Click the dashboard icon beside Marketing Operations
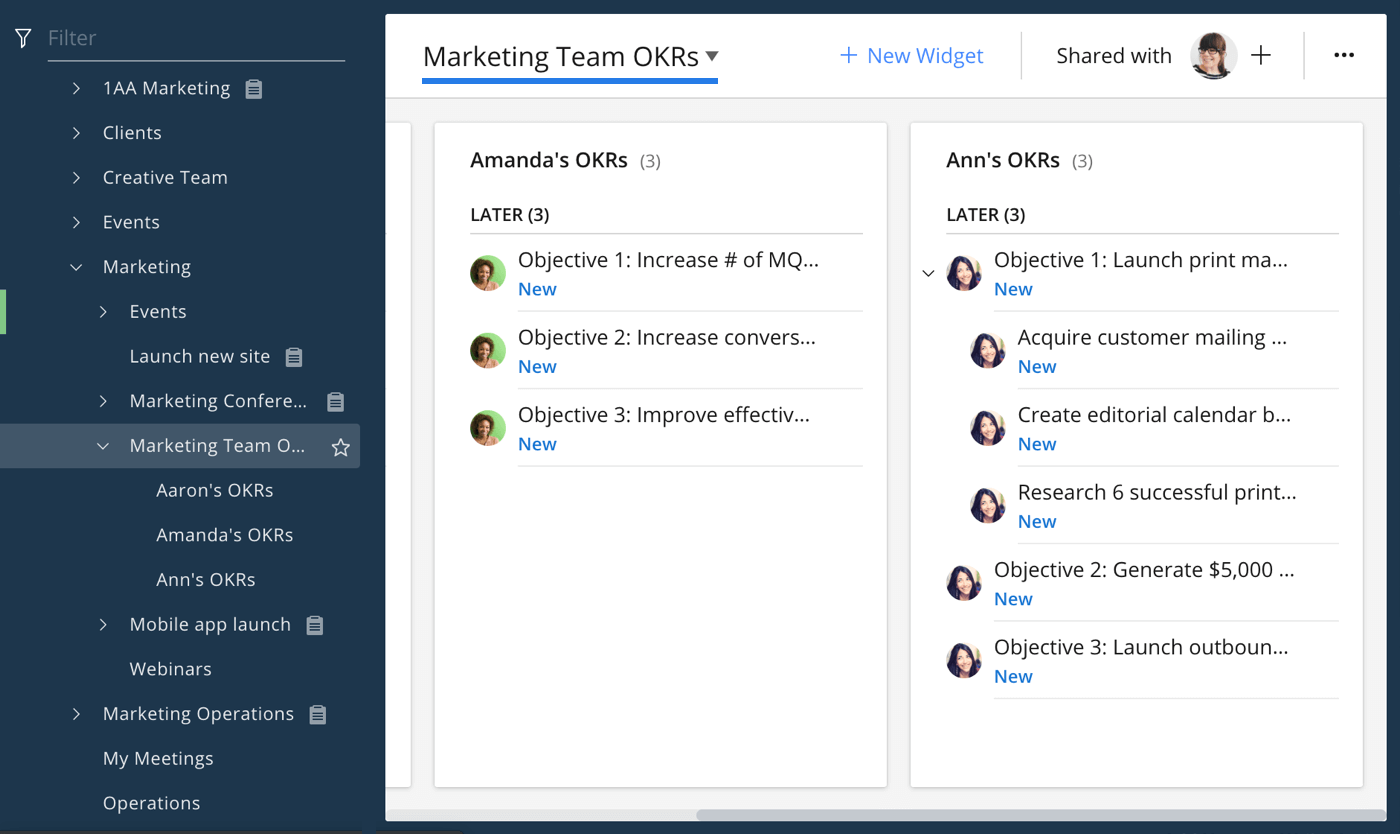This screenshot has height=834, width=1400. coord(318,713)
